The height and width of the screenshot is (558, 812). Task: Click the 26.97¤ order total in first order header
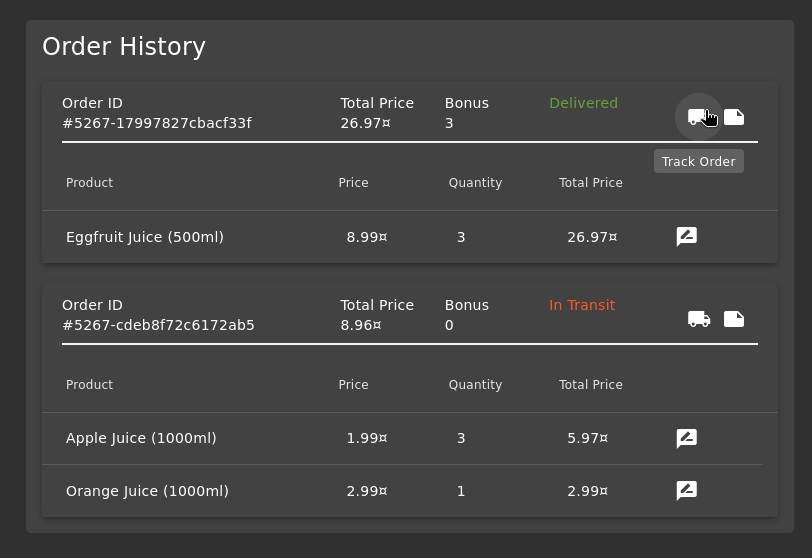coord(366,123)
